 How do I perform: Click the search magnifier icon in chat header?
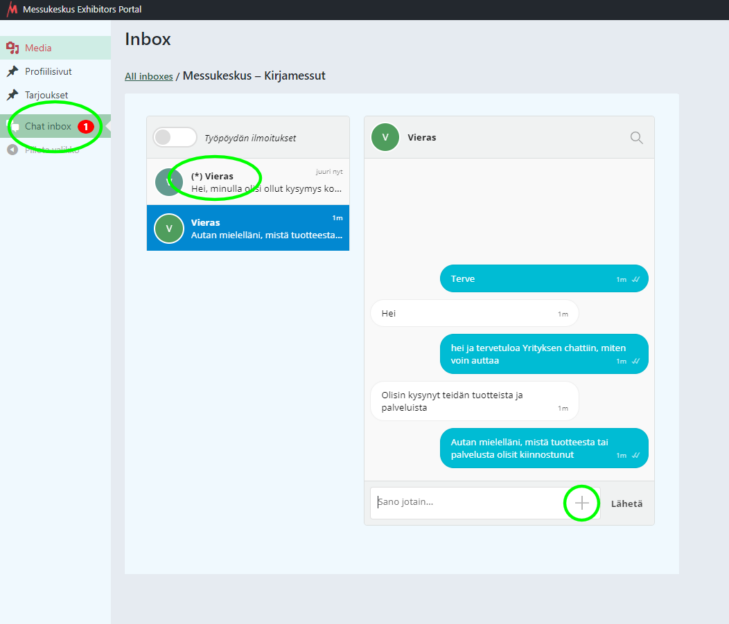click(636, 138)
